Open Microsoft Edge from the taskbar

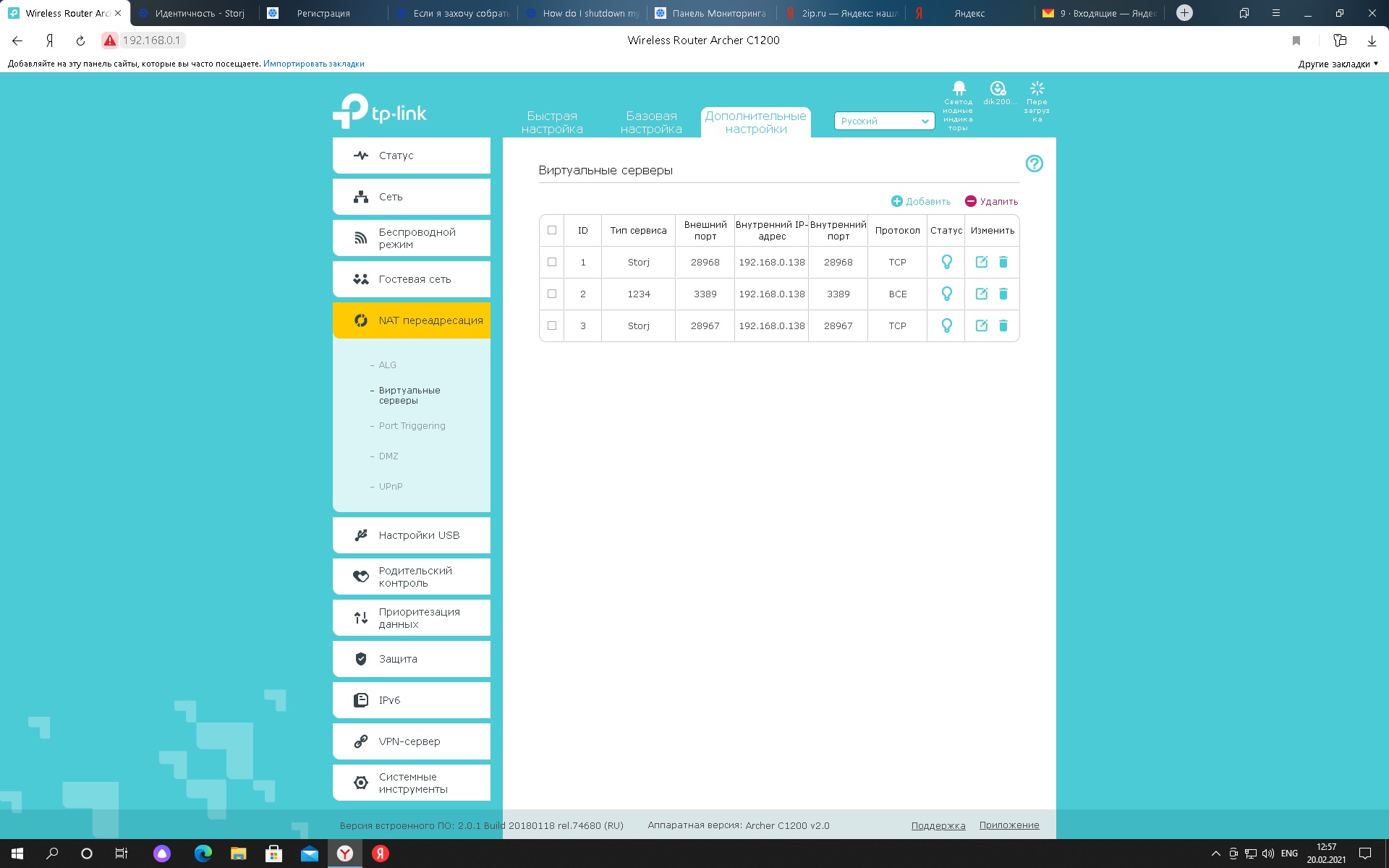[x=203, y=854]
